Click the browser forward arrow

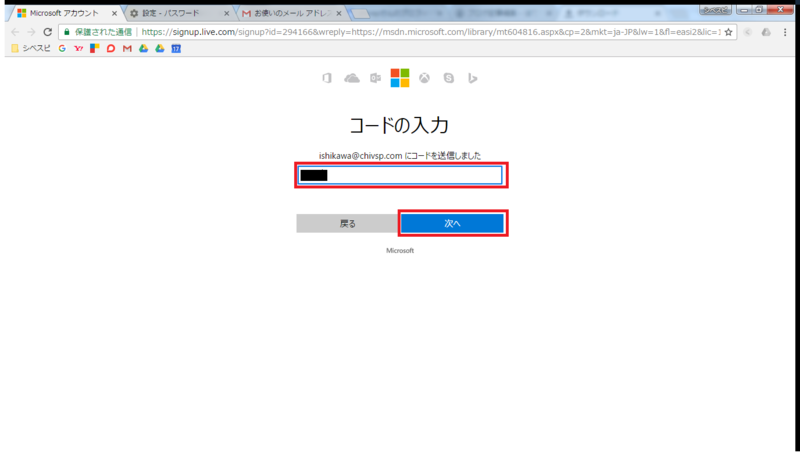coord(31,32)
